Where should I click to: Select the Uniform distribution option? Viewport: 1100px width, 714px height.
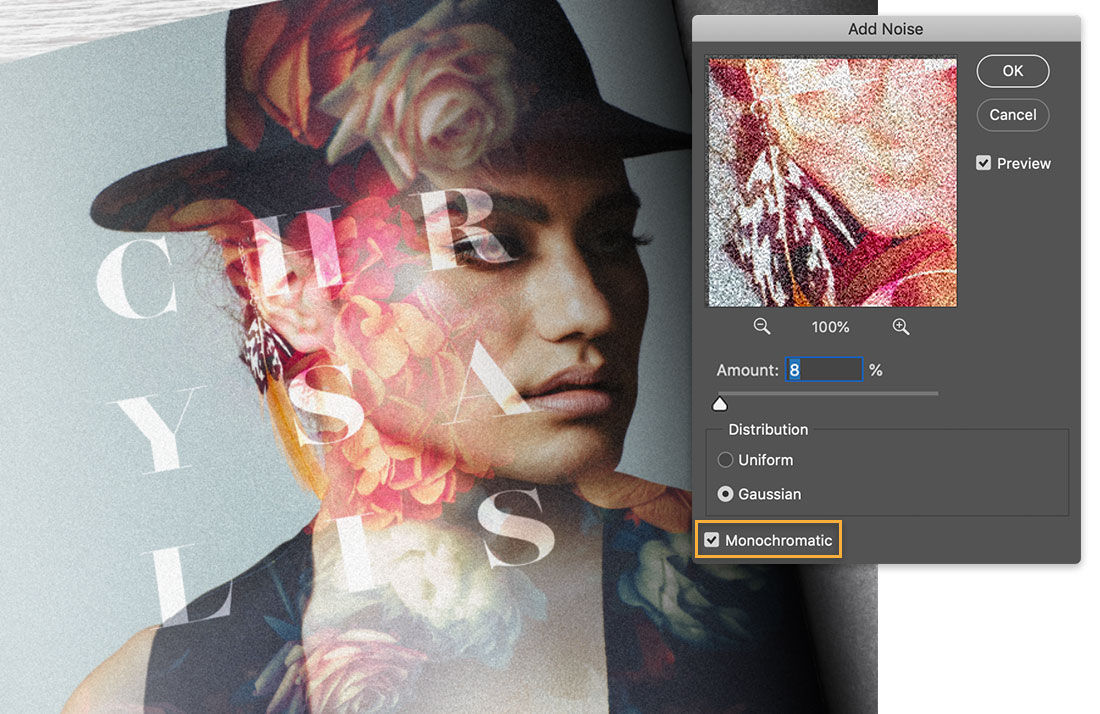pos(726,460)
